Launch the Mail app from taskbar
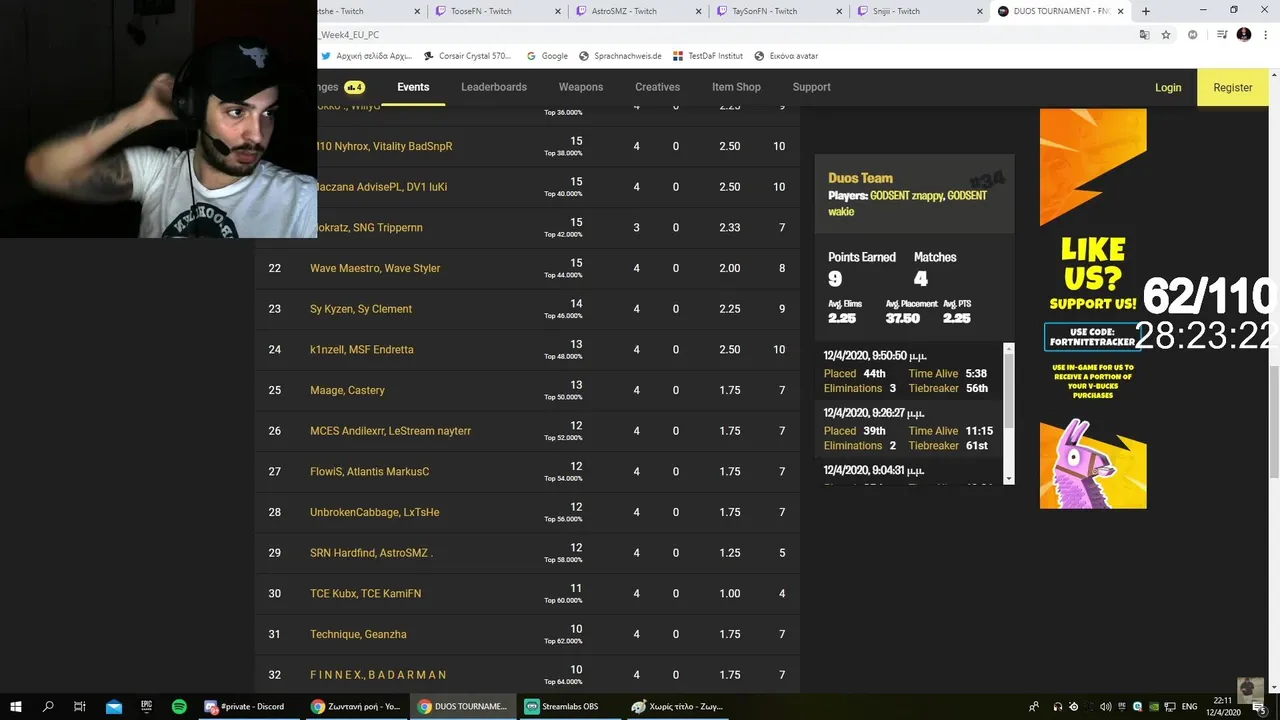This screenshot has width=1280, height=720. point(114,706)
